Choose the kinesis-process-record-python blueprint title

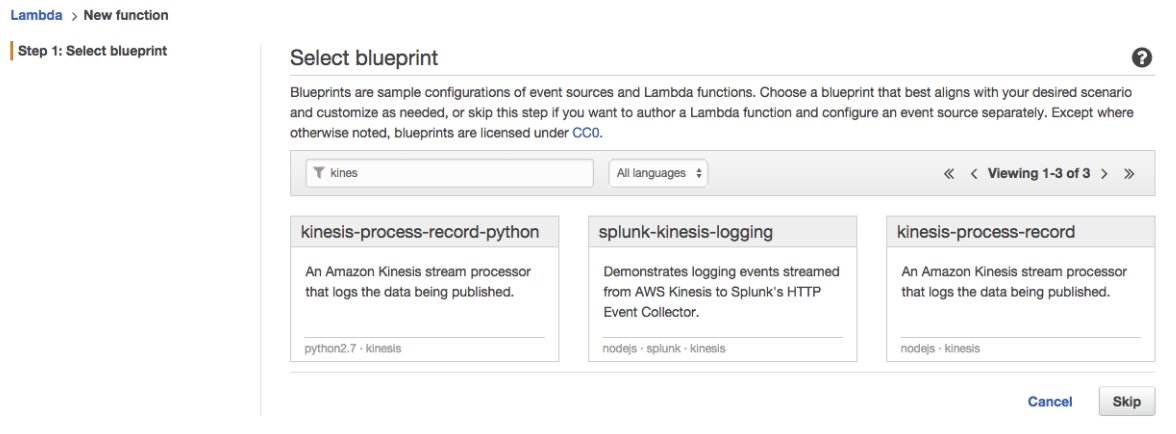[420, 232]
